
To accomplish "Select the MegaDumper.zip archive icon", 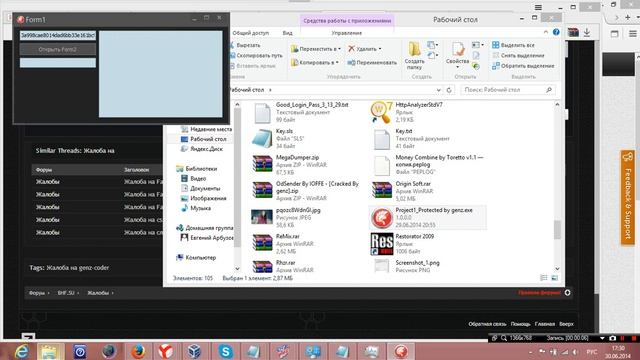I will [x=262, y=165].
